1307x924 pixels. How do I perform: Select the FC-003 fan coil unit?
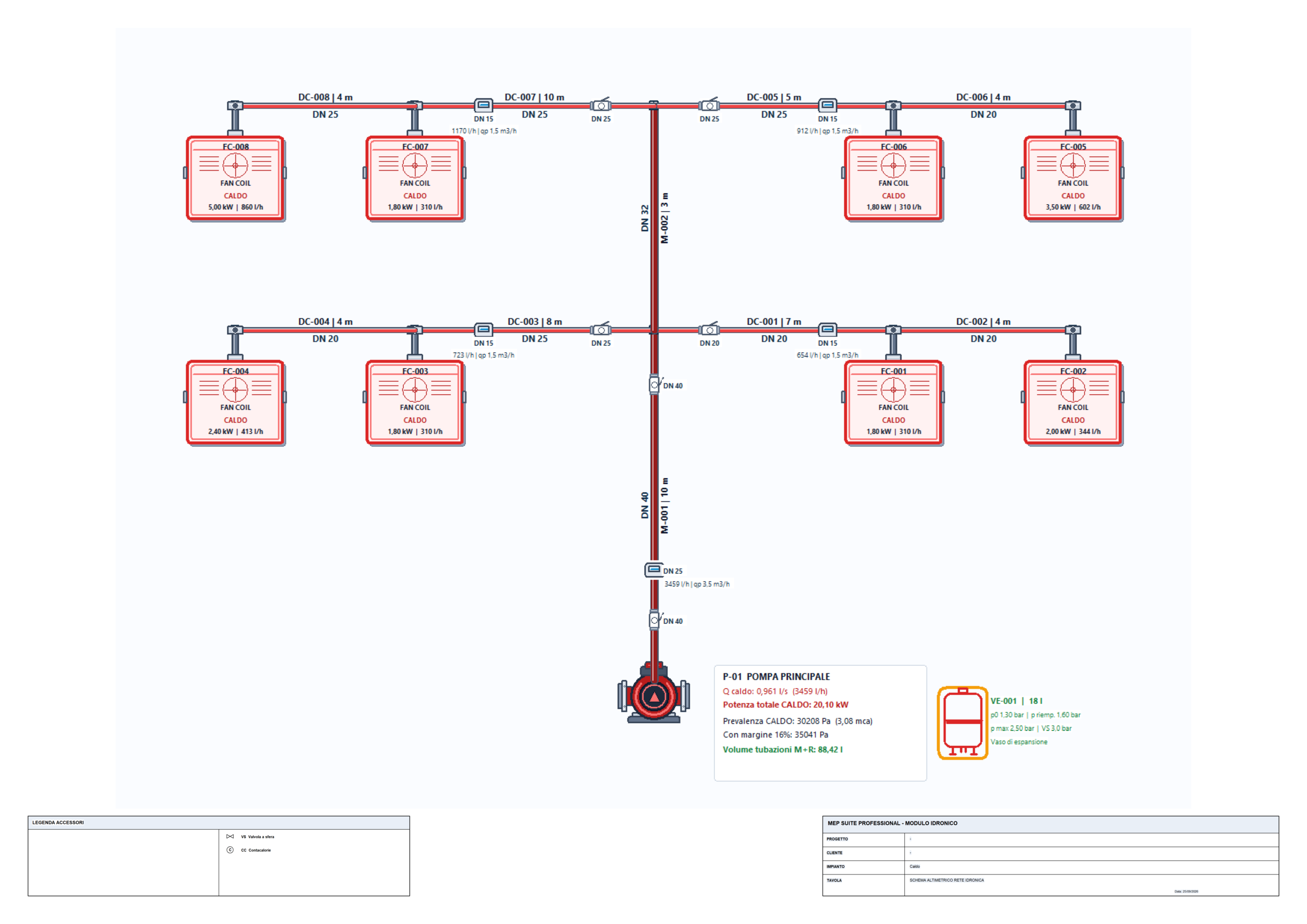[x=415, y=402]
